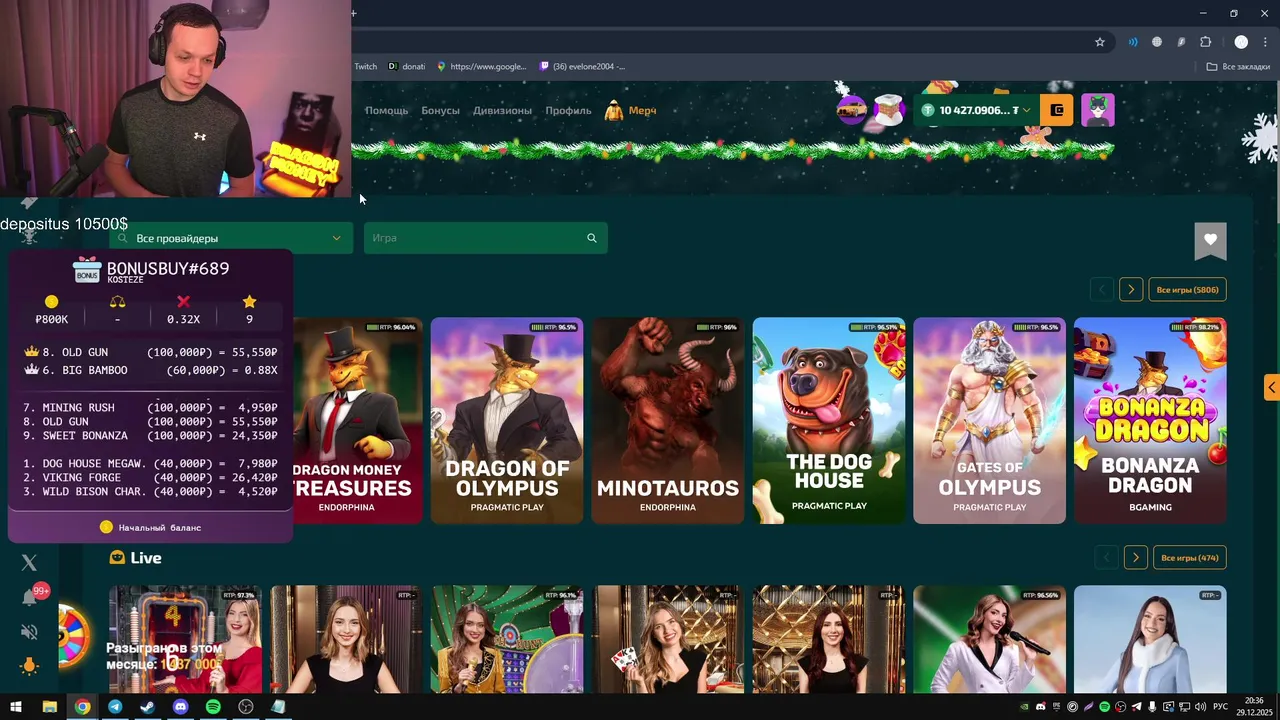Open the Профиль menu item
Screen dimensions: 1280x720
[568, 110]
